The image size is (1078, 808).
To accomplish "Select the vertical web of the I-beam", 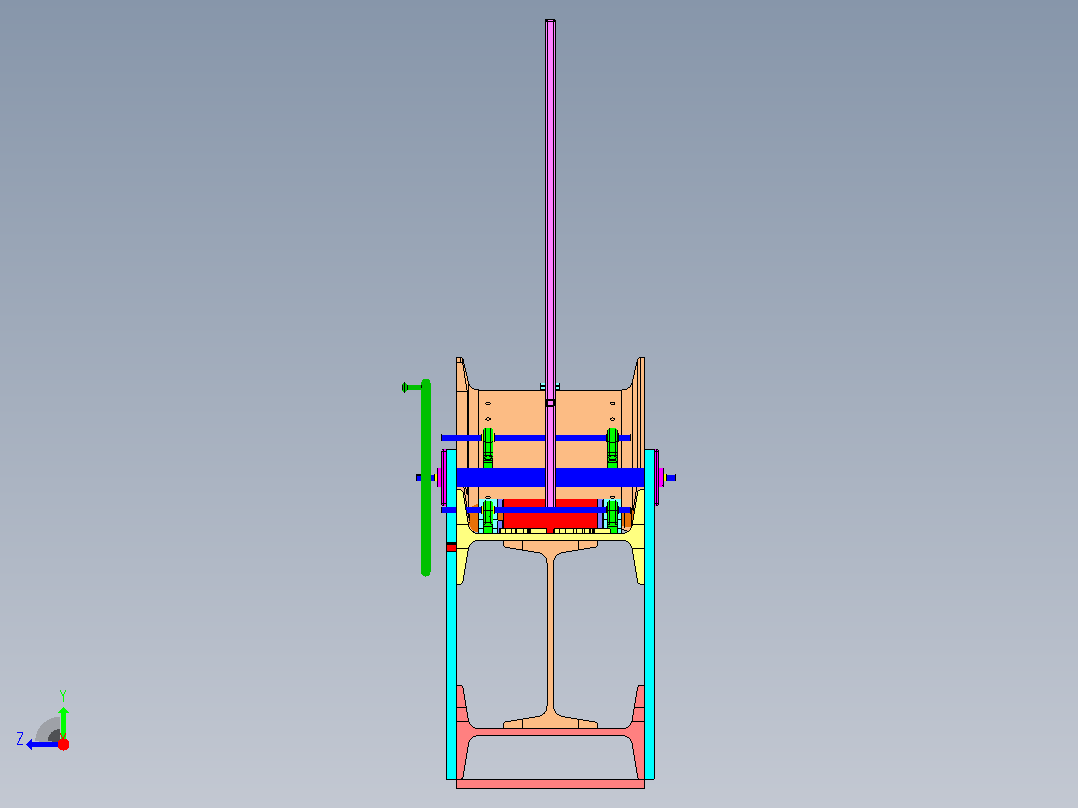I will [550, 634].
